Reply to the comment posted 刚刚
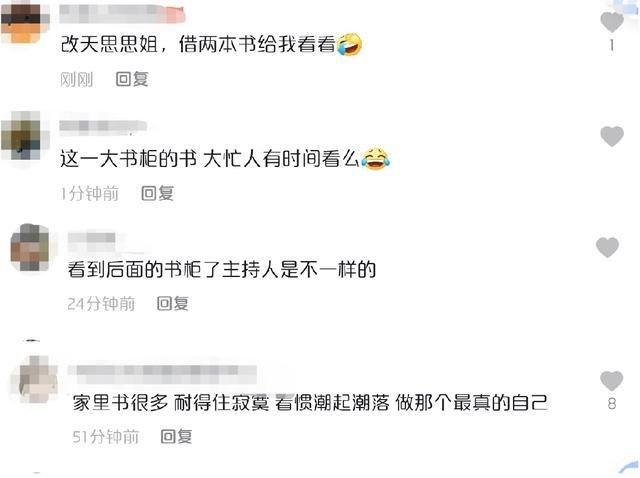The height and width of the screenshot is (478, 640). point(132,79)
